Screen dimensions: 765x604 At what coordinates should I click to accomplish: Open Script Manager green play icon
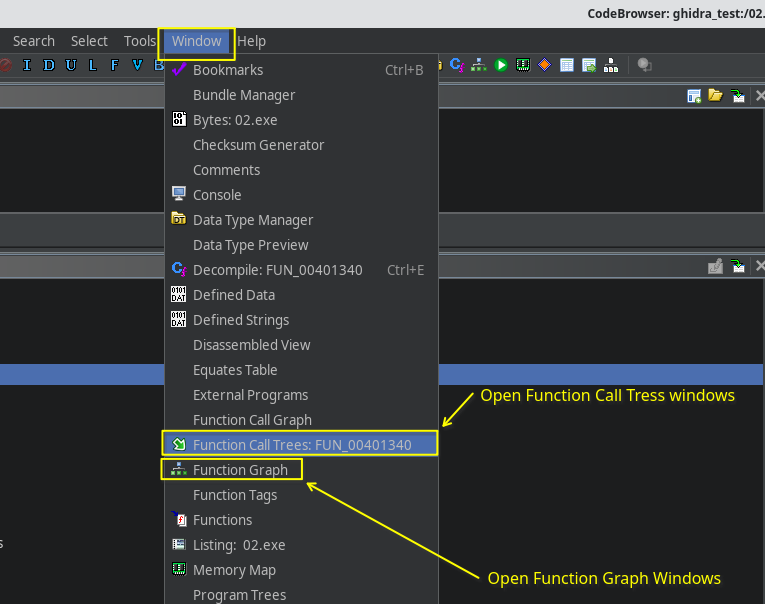[501, 65]
